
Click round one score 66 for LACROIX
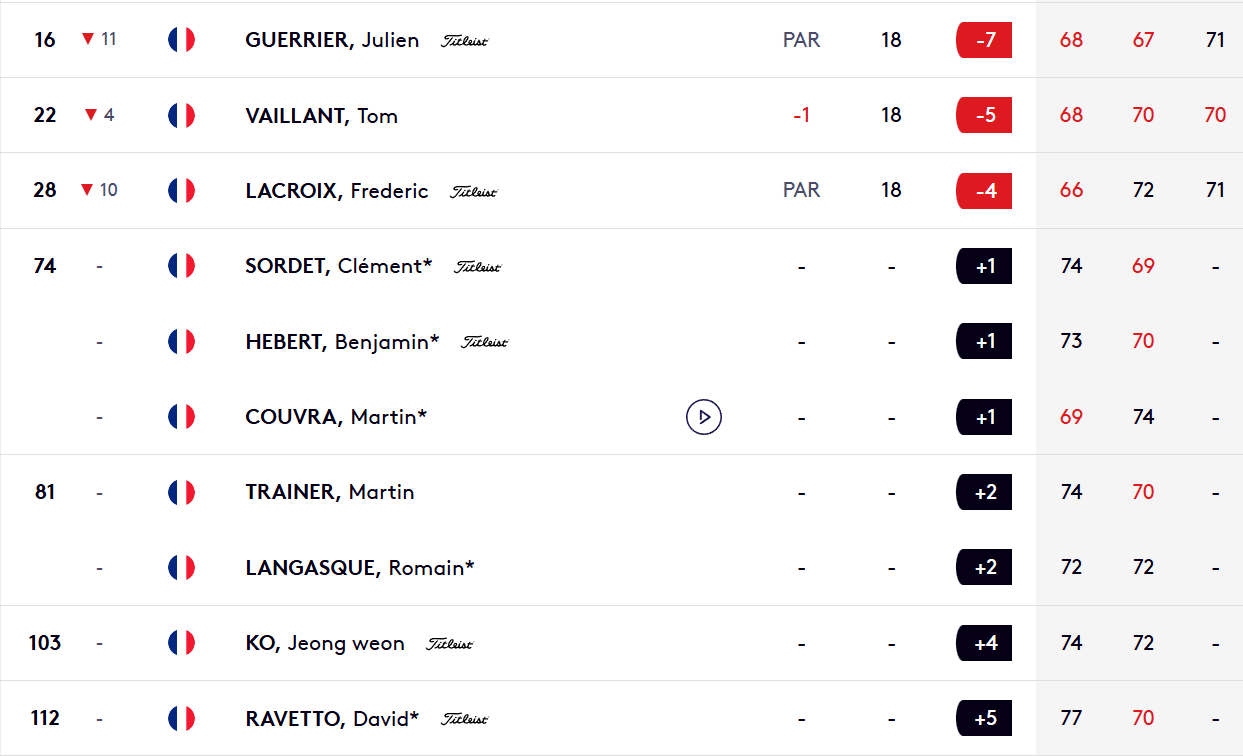coord(1071,190)
